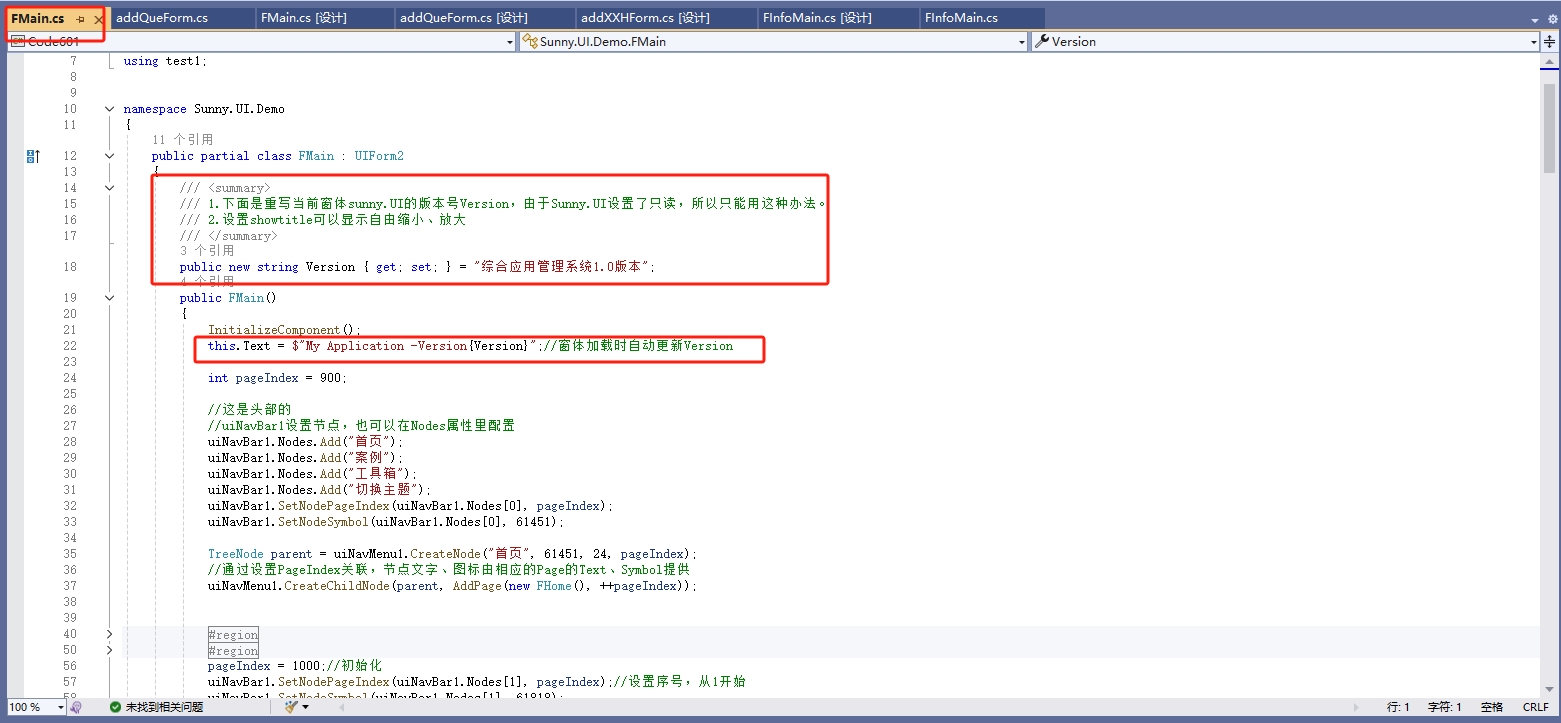Click the vertical scrollbar down arrow
The image size is (1561, 723).
coord(1550,690)
